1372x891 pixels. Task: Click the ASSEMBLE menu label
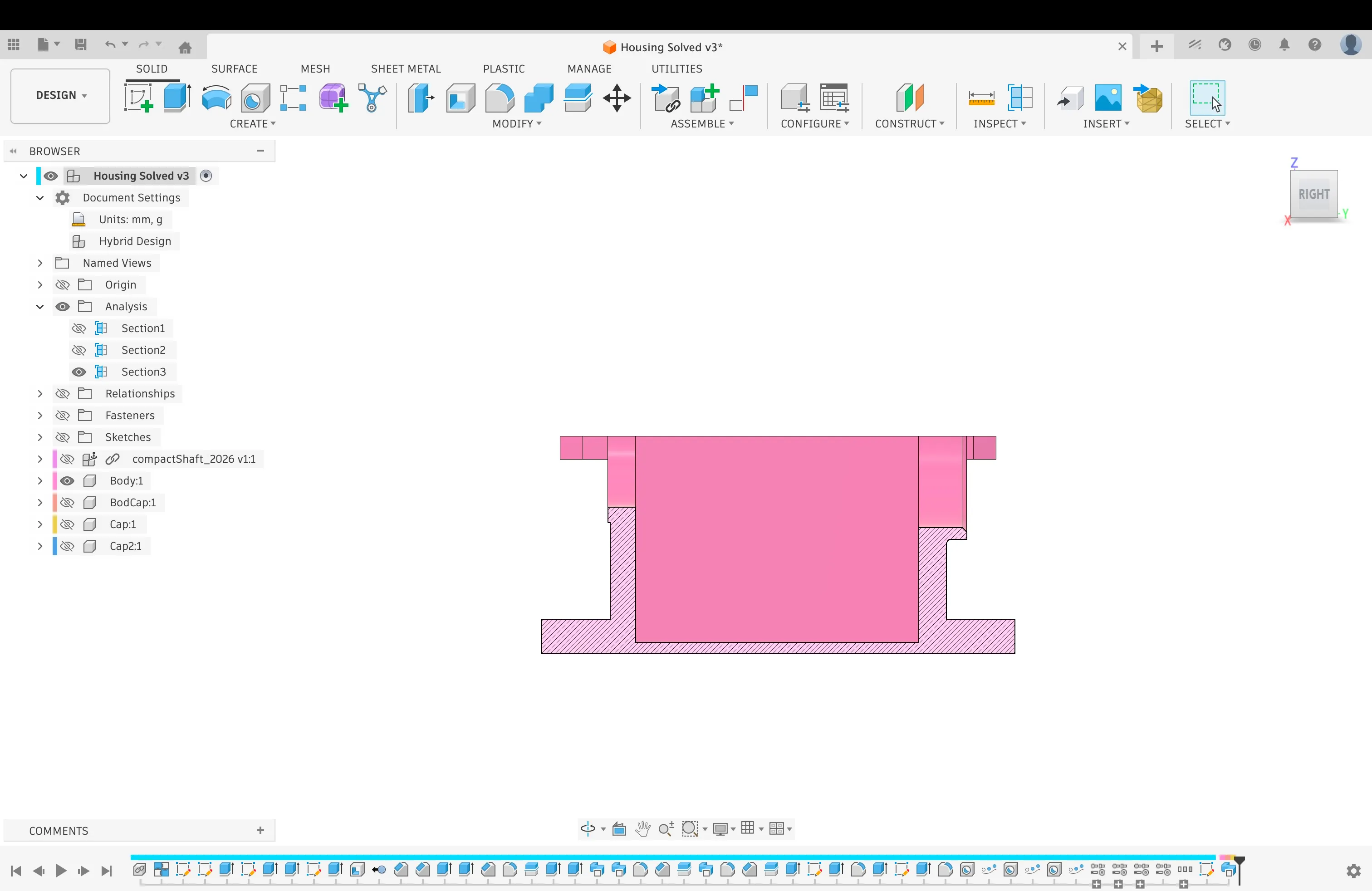[701, 124]
